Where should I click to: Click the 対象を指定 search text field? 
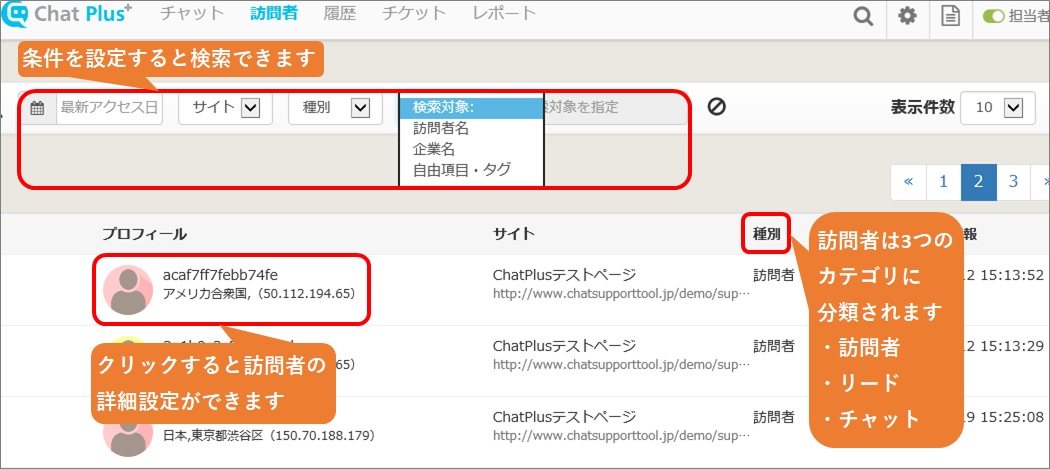615,107
